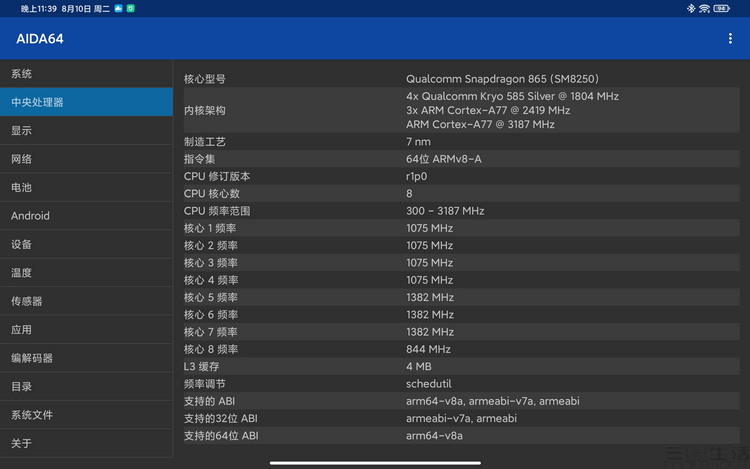
Task: Tap the status bar clock 晚上11:39
Action: [x=38, y=9]
